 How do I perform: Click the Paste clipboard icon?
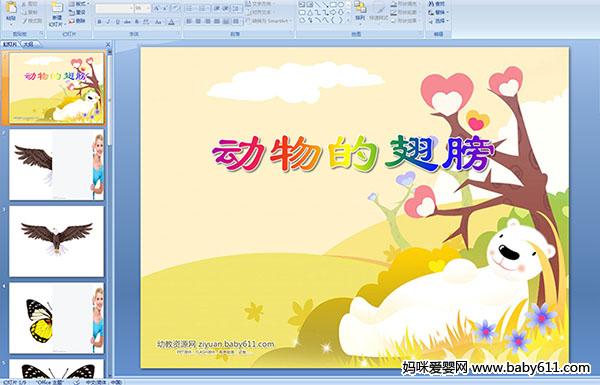11,8
